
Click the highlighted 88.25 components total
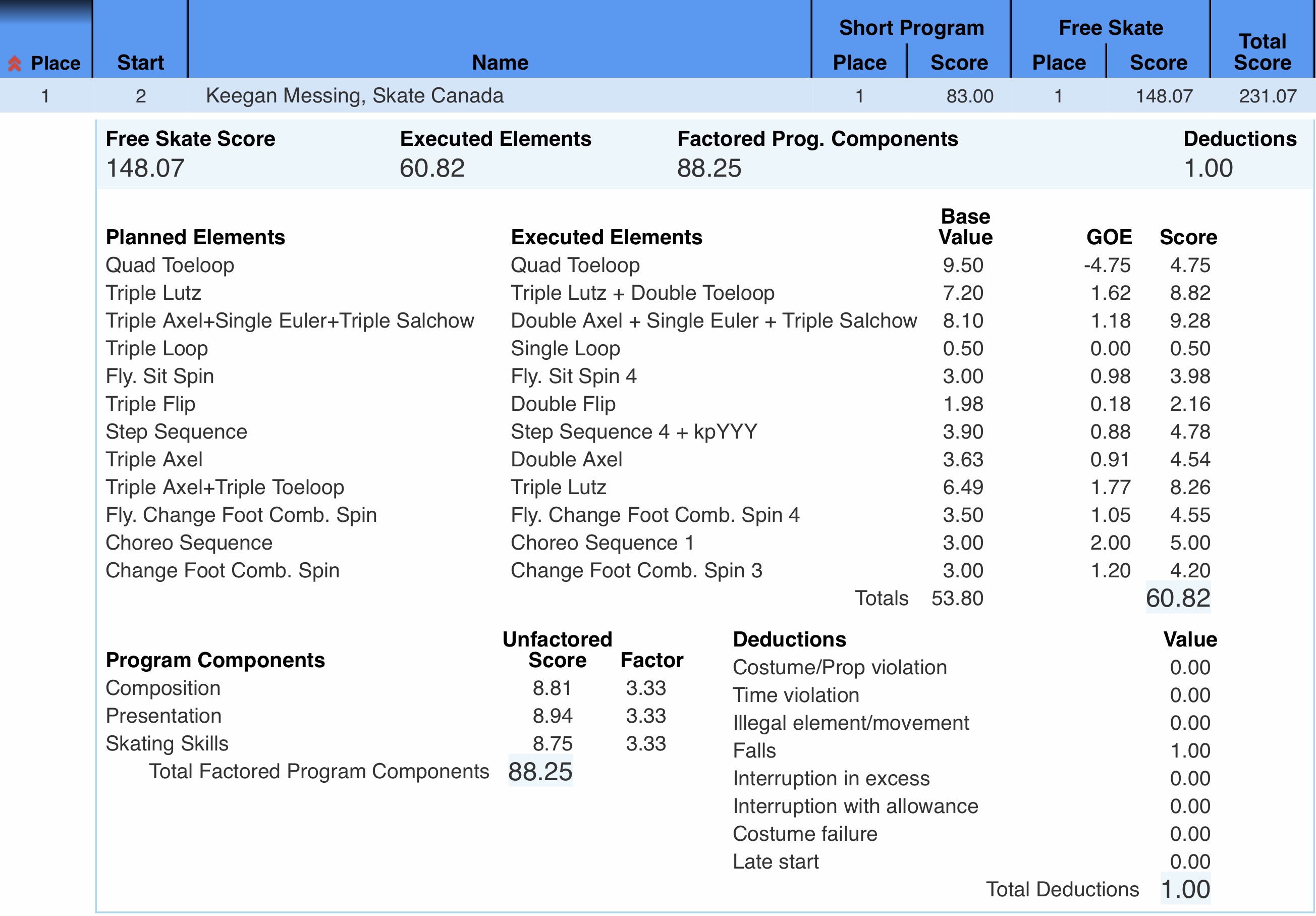tap(540, 772)
